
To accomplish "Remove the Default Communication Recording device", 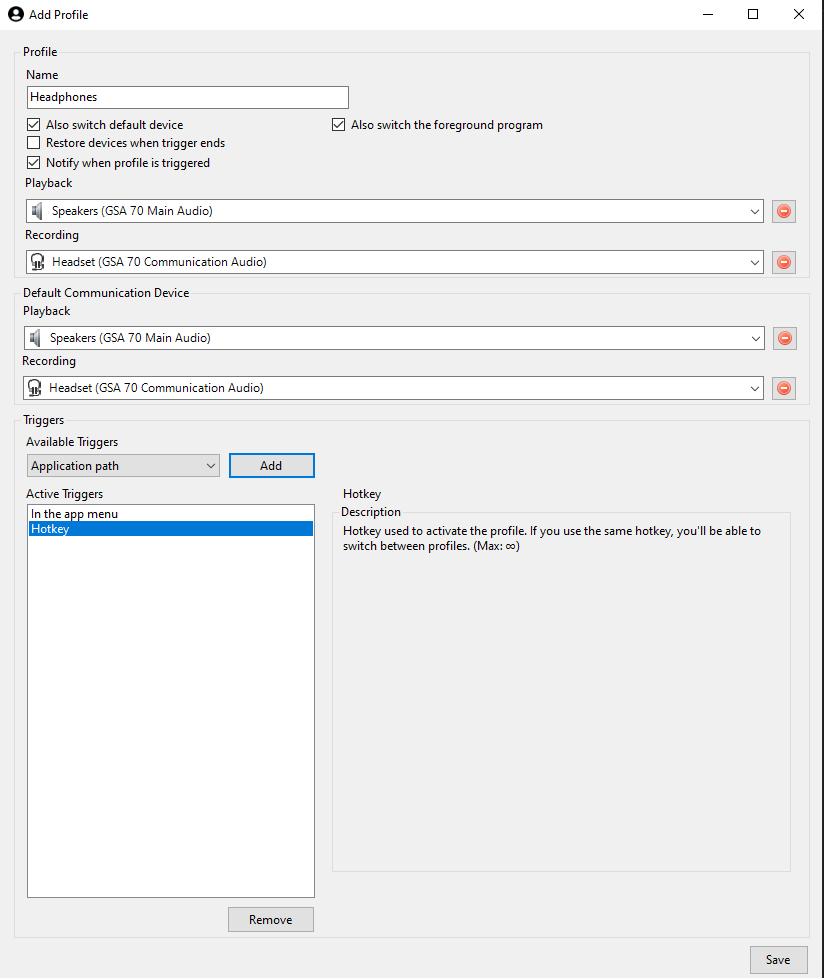I will tap(783, 388).
